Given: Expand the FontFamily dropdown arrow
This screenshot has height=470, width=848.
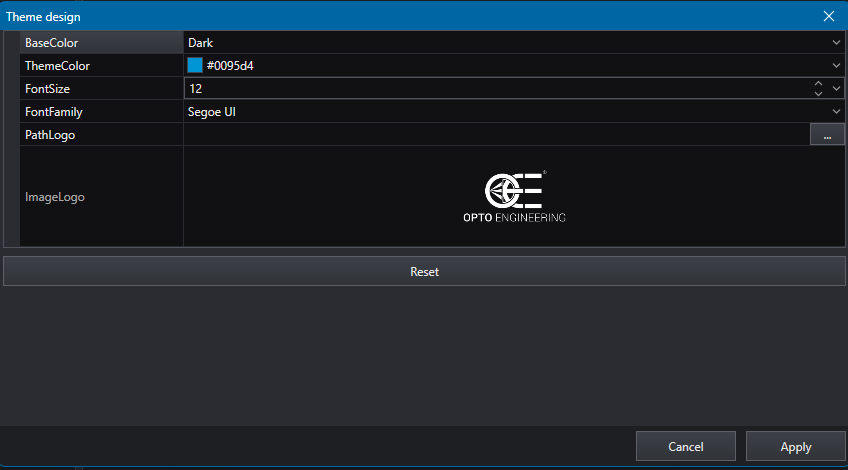Looking at the screenshot, I should [x=836, y=111].
